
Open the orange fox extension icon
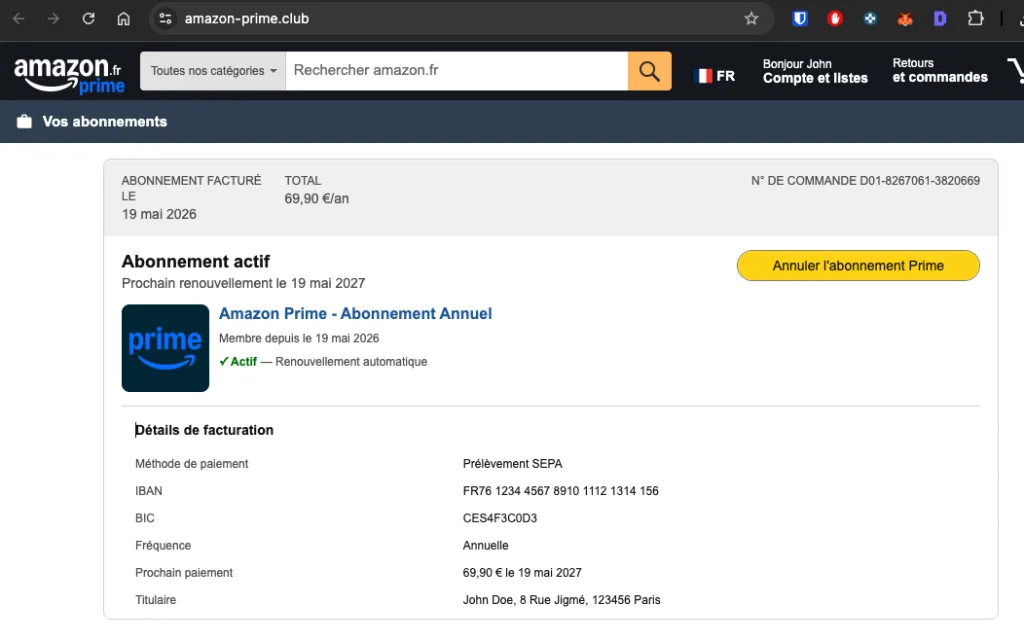click(904, 20)
